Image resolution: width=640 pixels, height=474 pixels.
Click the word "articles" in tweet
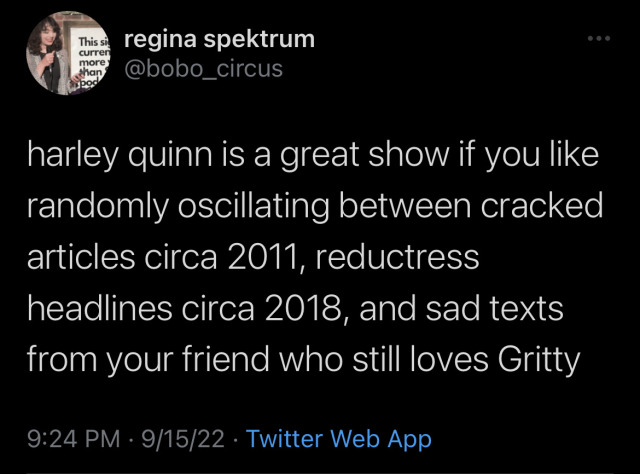click(x=80, y=255)
